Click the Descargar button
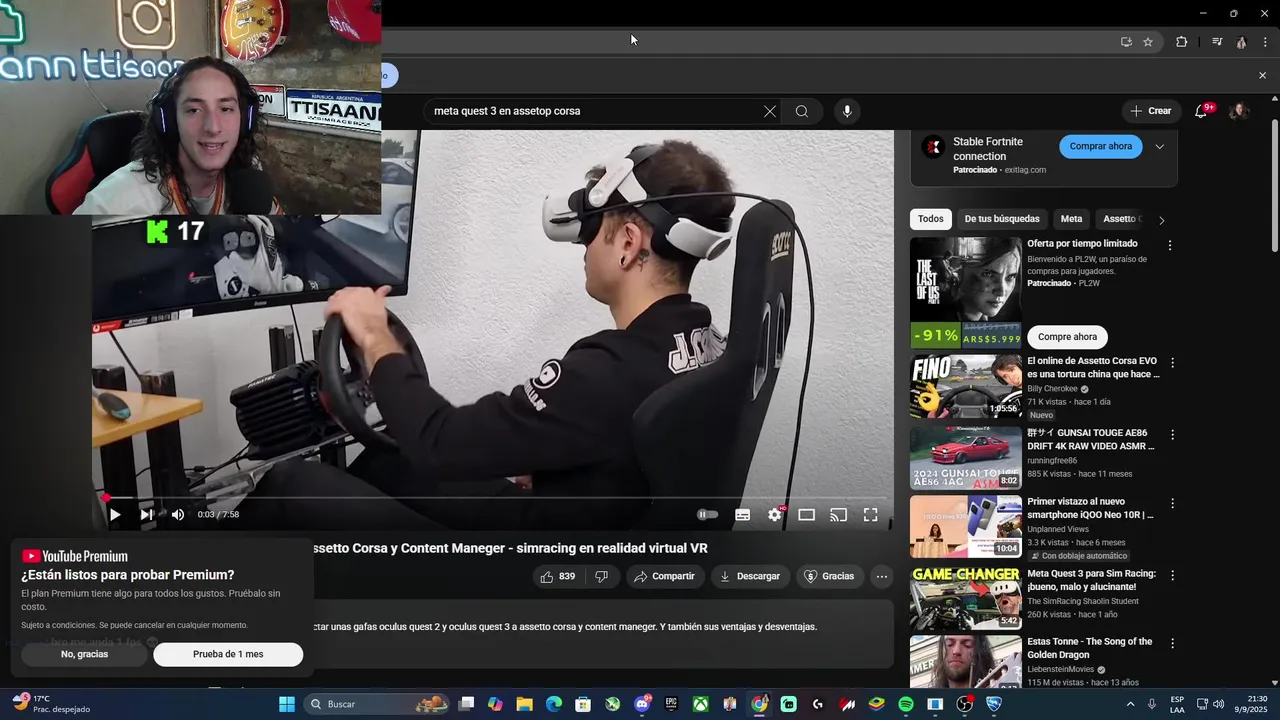 750,576
